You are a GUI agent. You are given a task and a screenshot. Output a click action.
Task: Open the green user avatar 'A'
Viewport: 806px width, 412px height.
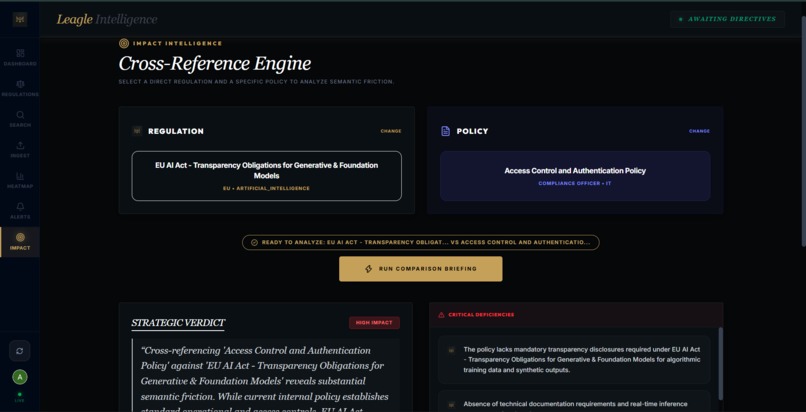pyautogui.click(x=20, y=378)
